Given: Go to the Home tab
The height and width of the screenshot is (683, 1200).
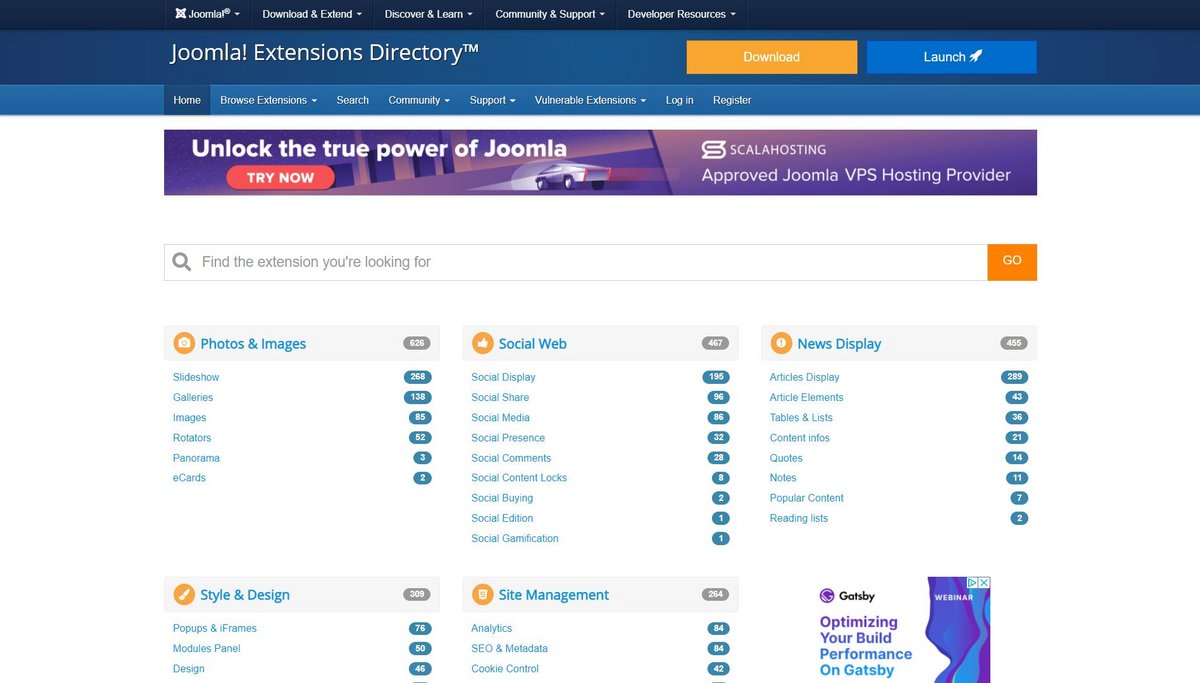Looking at the screenshot, I should point(187,100).
